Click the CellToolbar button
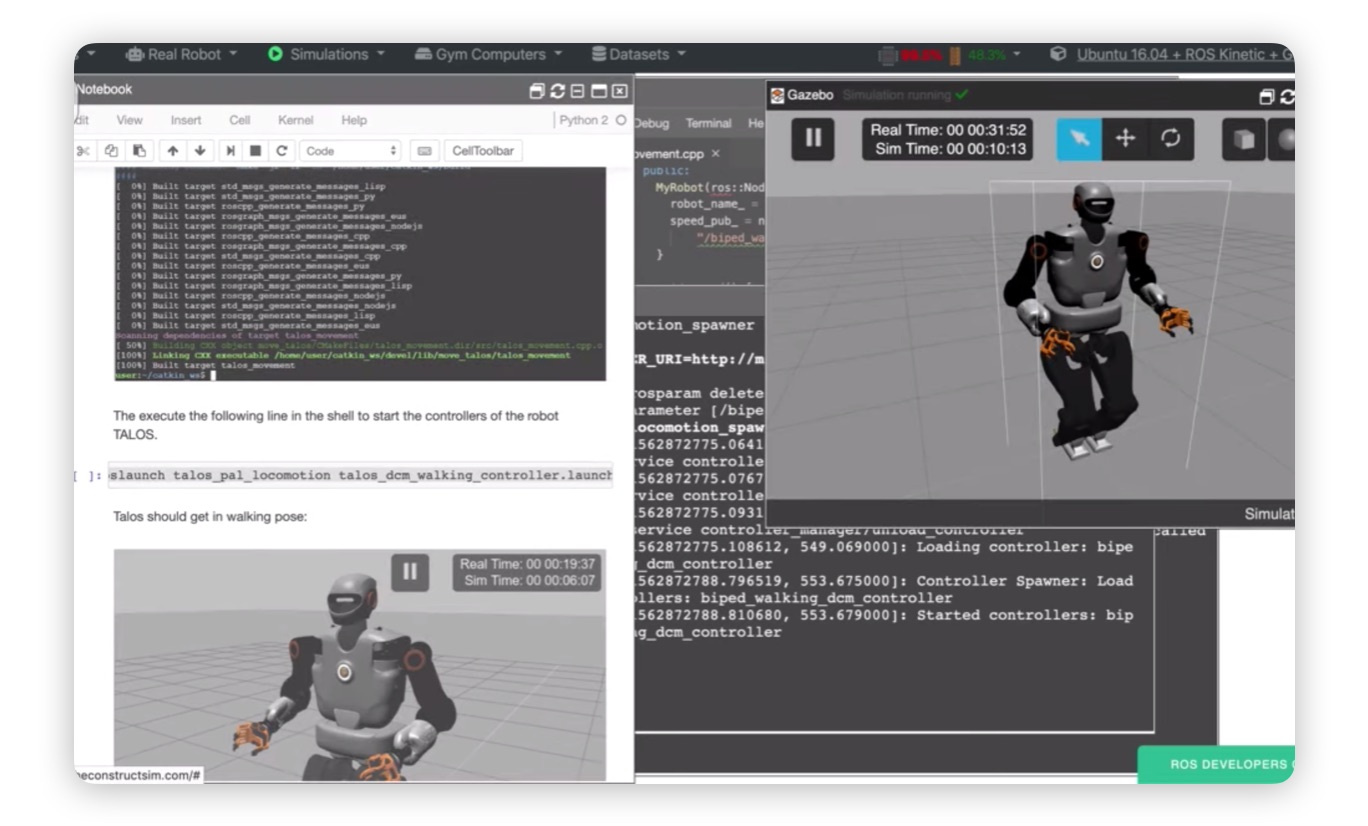The width and height of the screenshot is (1368, 826). click(x=483, y=151)
